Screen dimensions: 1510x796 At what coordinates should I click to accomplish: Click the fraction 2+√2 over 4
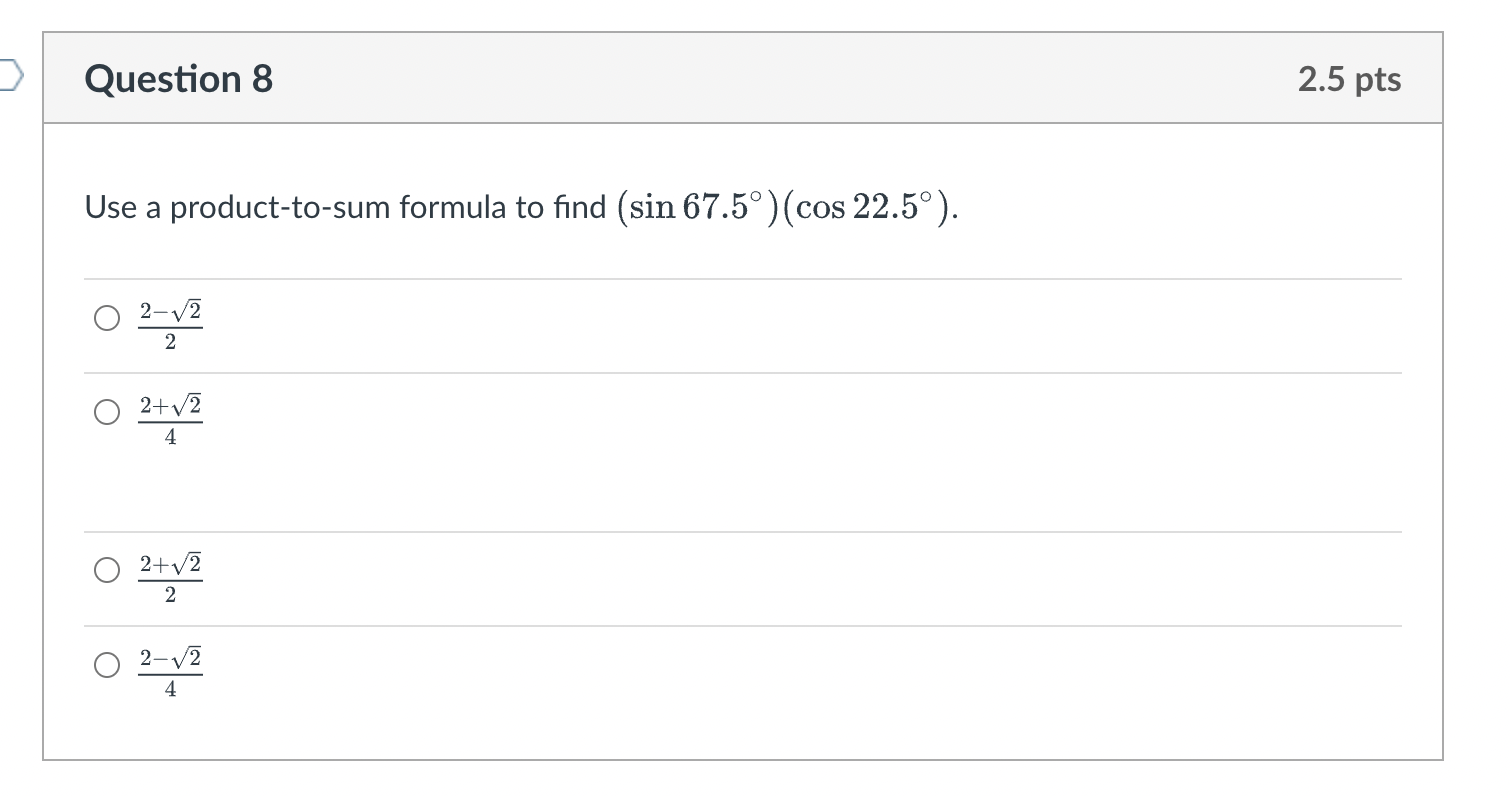(170, 416)
